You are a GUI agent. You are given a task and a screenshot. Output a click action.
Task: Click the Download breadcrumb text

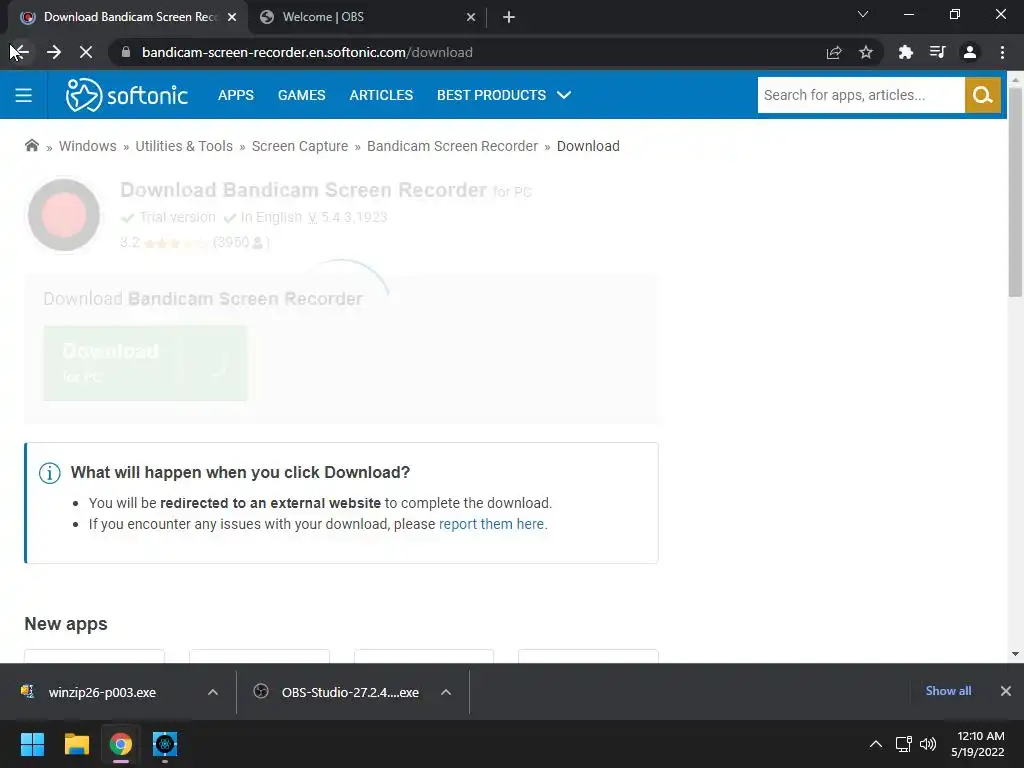tap(588, 146)
